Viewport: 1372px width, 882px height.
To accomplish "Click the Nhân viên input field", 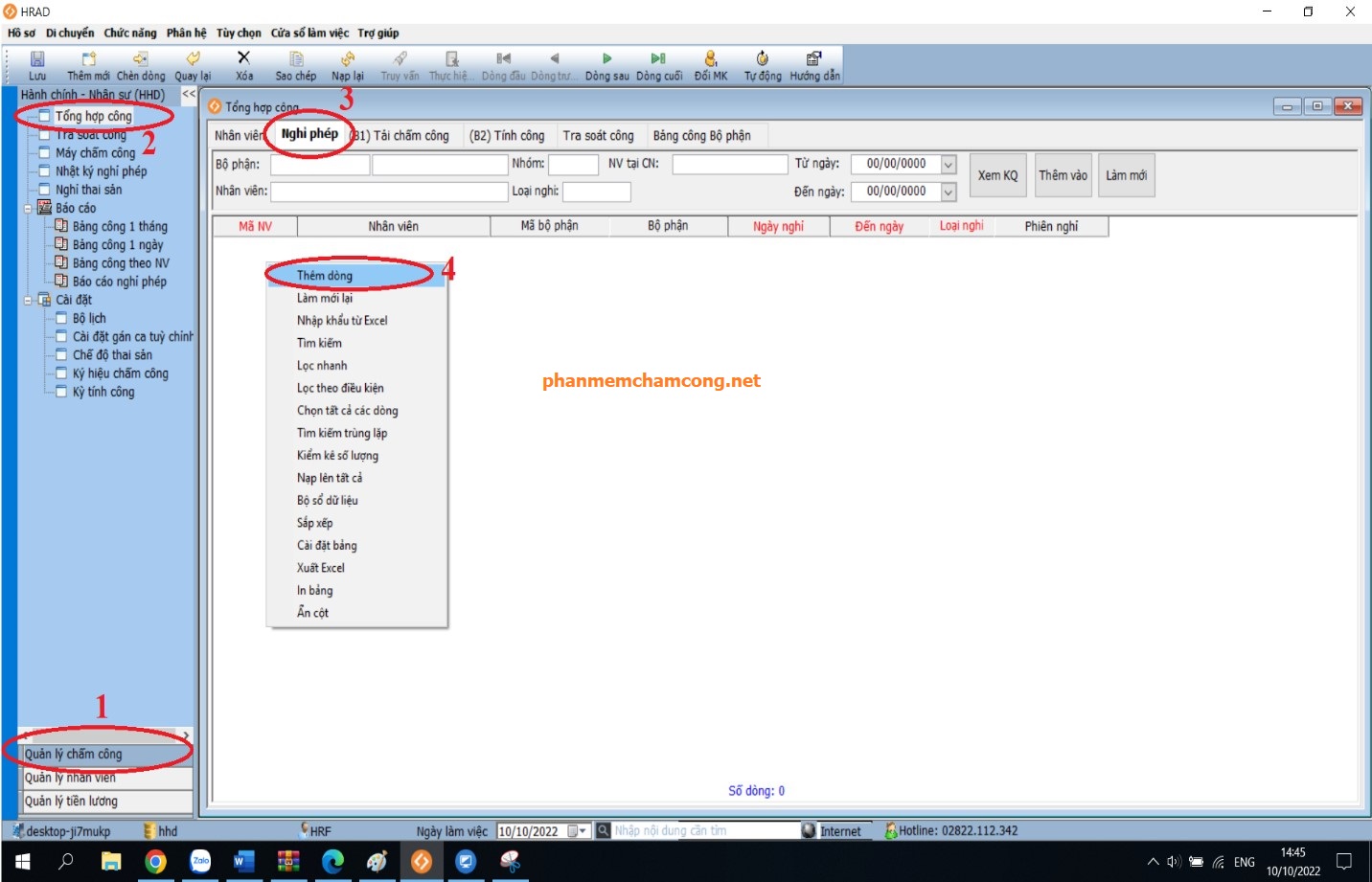I will [389, 192].
